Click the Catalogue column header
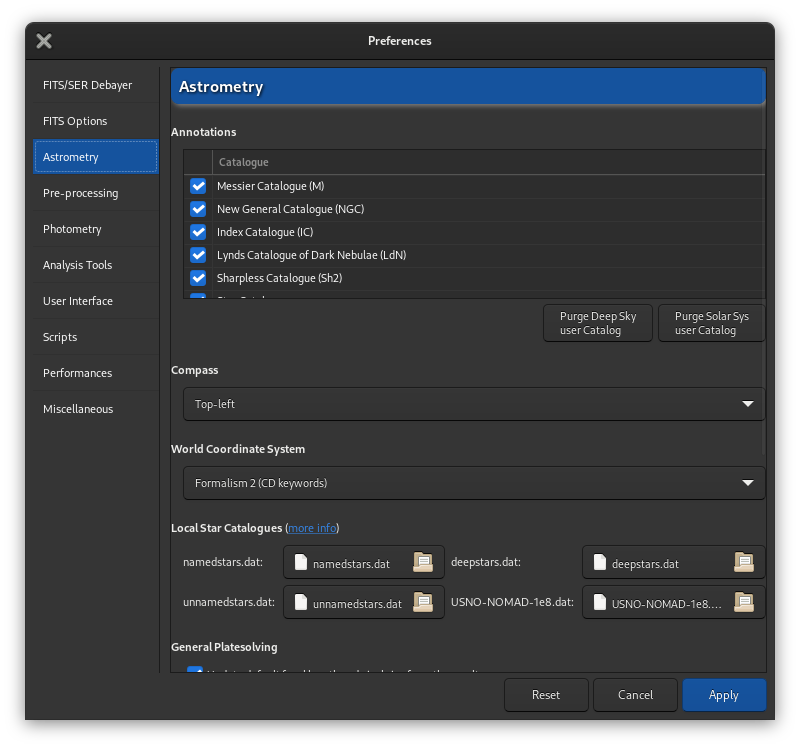The height and width of the screenshot is (748, 800). [x=244, y=162]
